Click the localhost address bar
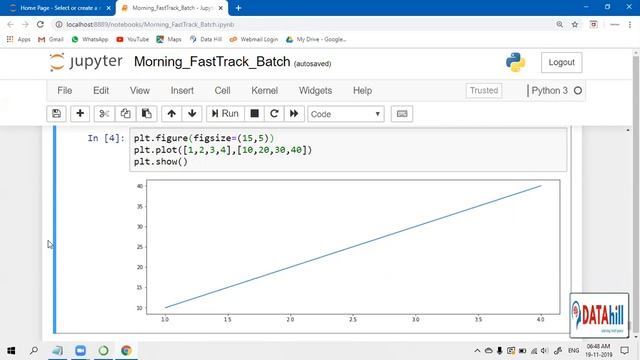Viewport: 640px width, 360px height. [302, 24]
